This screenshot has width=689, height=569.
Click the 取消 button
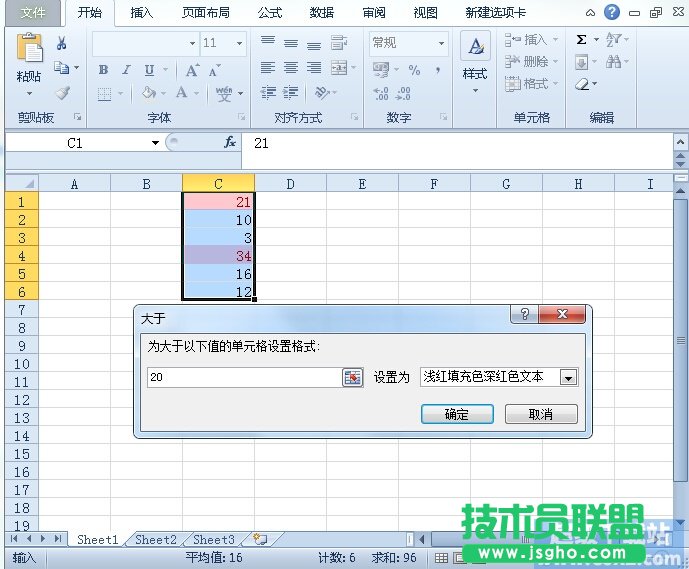point(541,414)
